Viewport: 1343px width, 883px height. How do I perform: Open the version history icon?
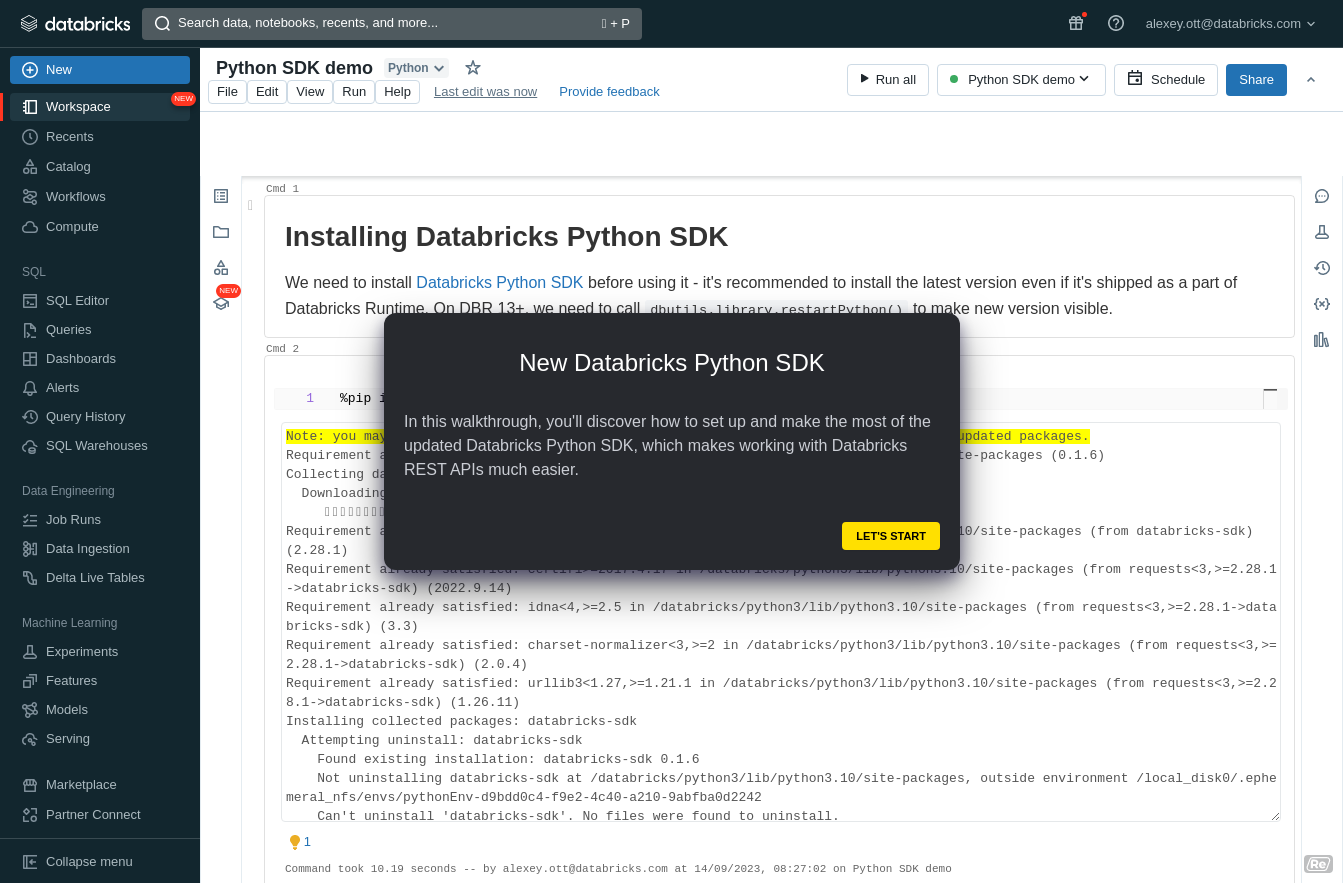point(1322,268)
